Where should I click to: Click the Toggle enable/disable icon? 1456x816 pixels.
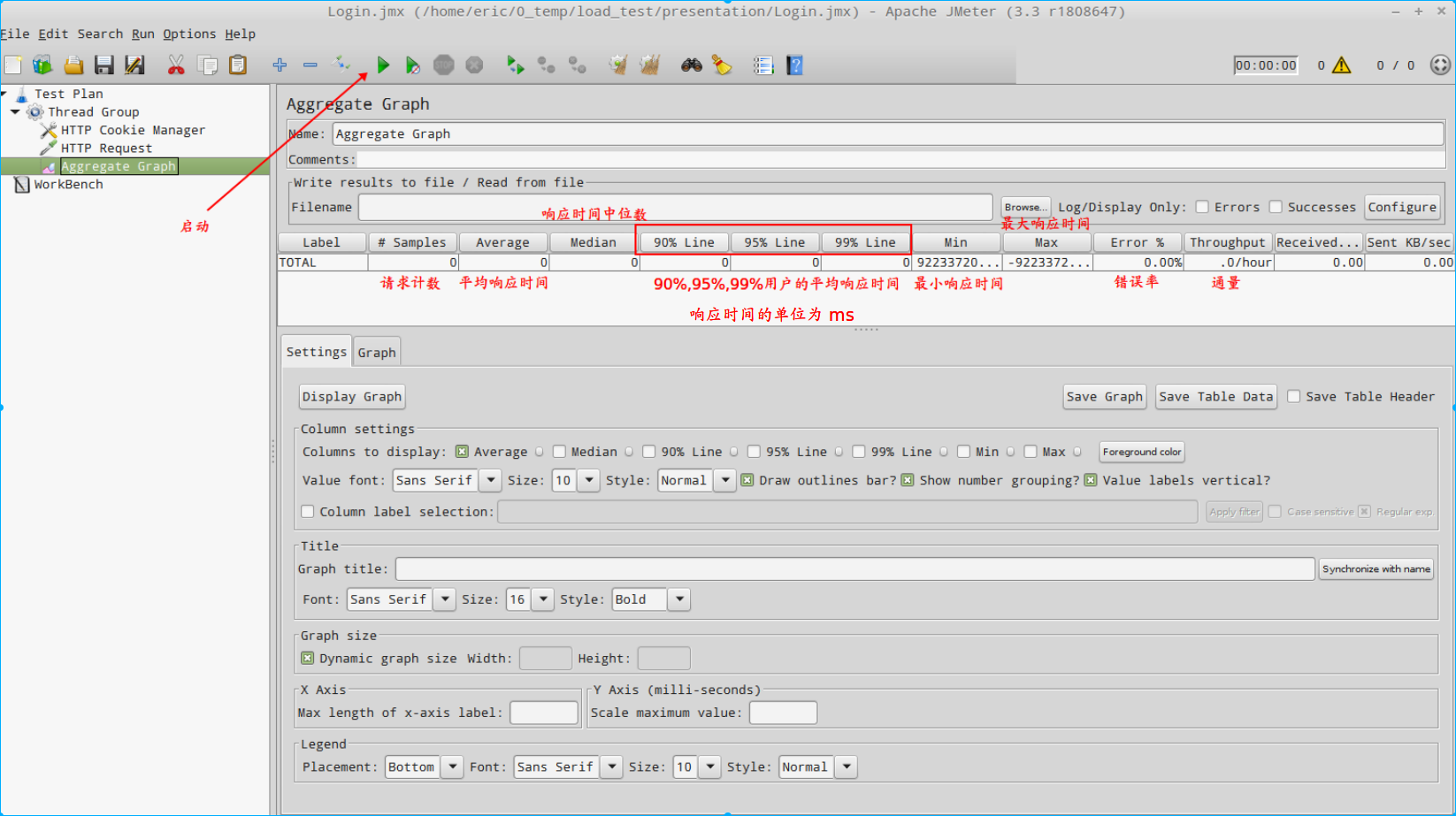341,64
